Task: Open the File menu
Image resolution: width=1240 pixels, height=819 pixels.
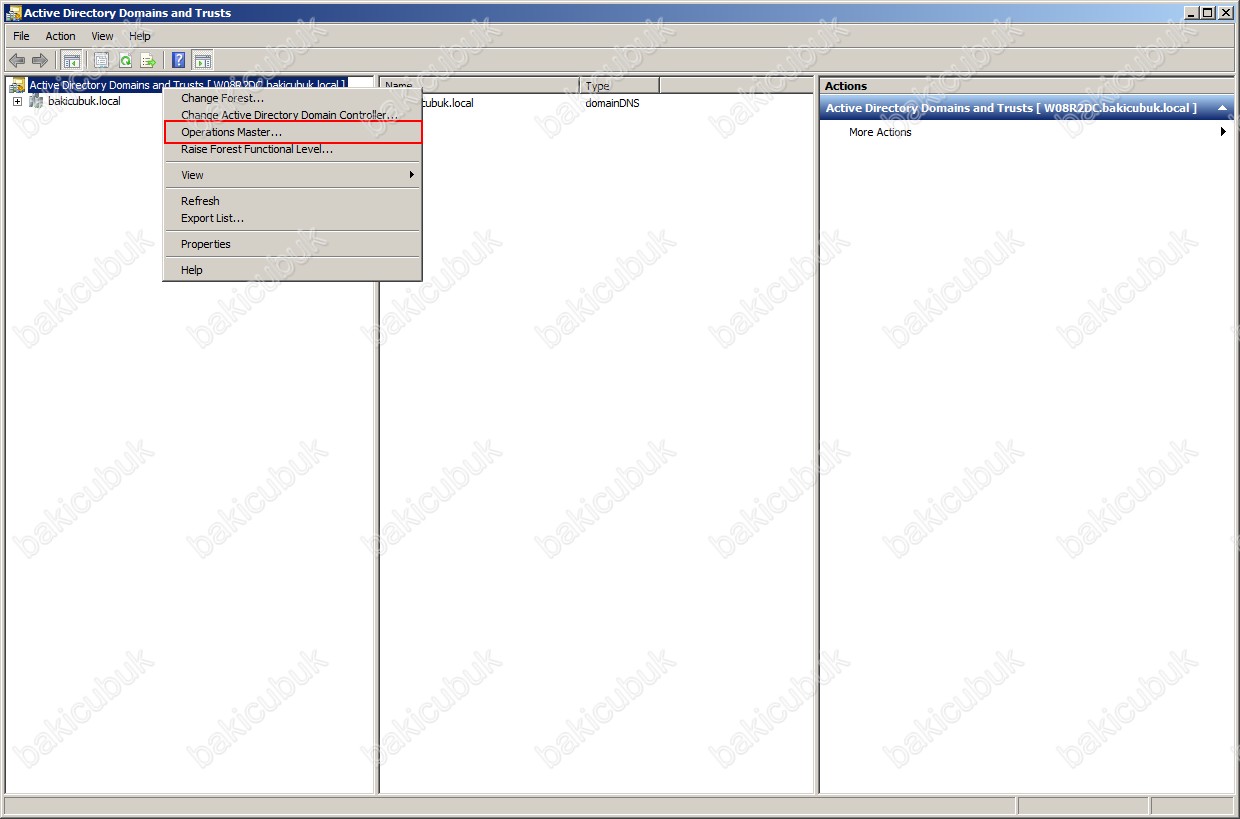Action: tap(21, 36)
